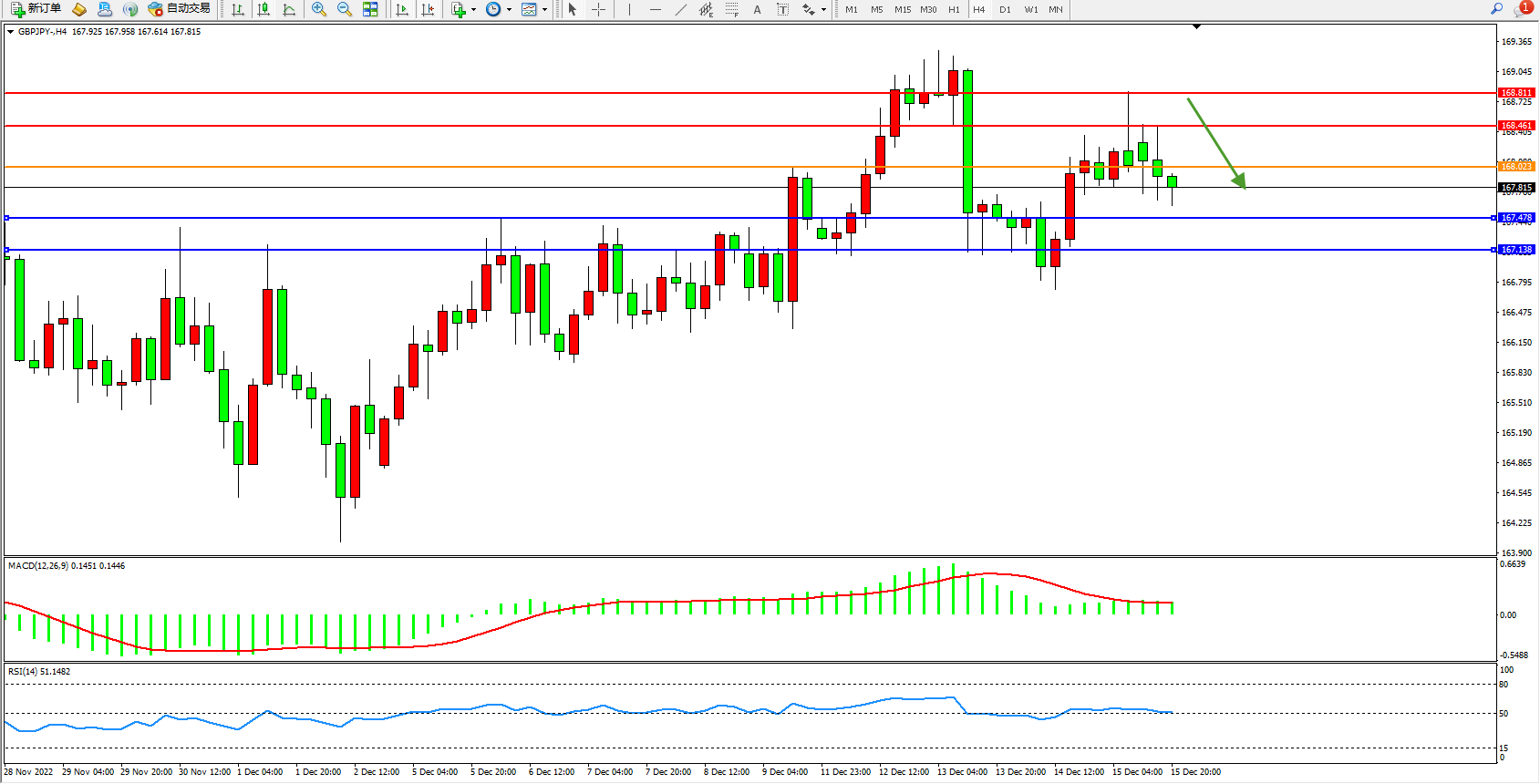This screenshot has width=1540, height=784.
Task: Click the 新订单 new order button
Action: pyautogui.click(x=36, y=9)
